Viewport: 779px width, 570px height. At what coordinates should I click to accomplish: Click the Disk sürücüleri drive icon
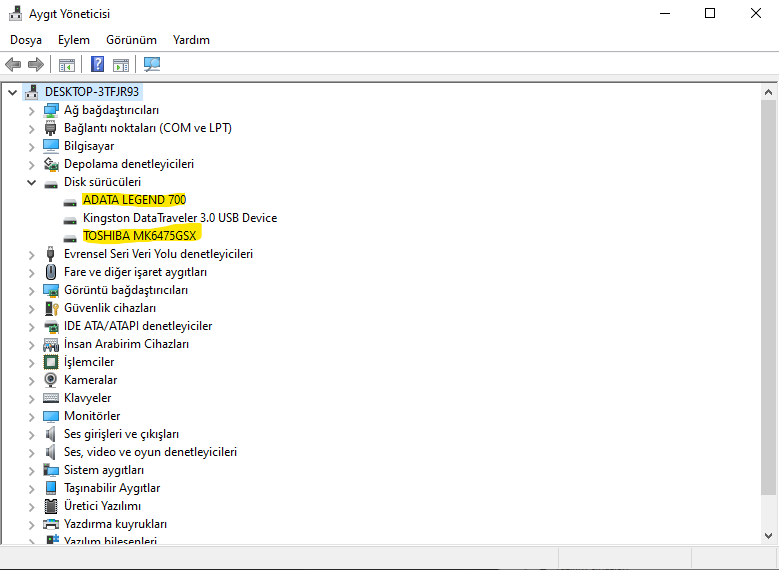pos(51,183)
